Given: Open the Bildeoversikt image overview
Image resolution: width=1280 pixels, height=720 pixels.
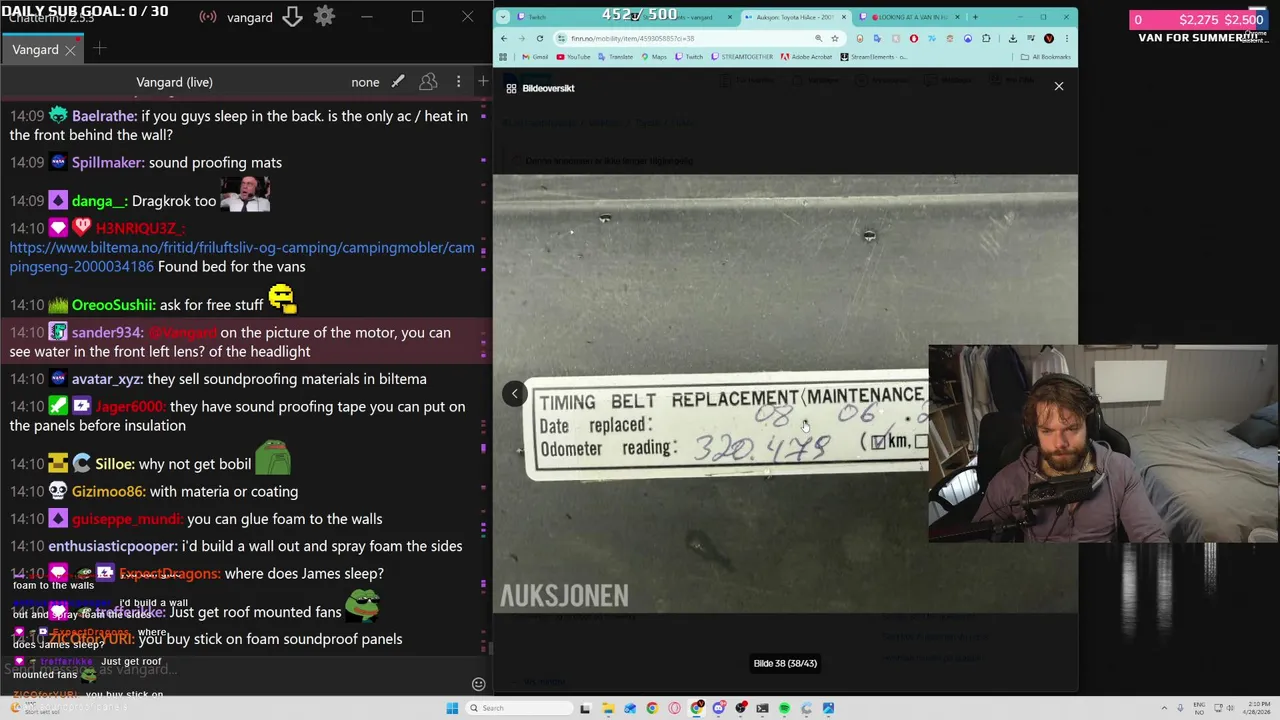Looking at the screenshot, I should pos(540,88).
